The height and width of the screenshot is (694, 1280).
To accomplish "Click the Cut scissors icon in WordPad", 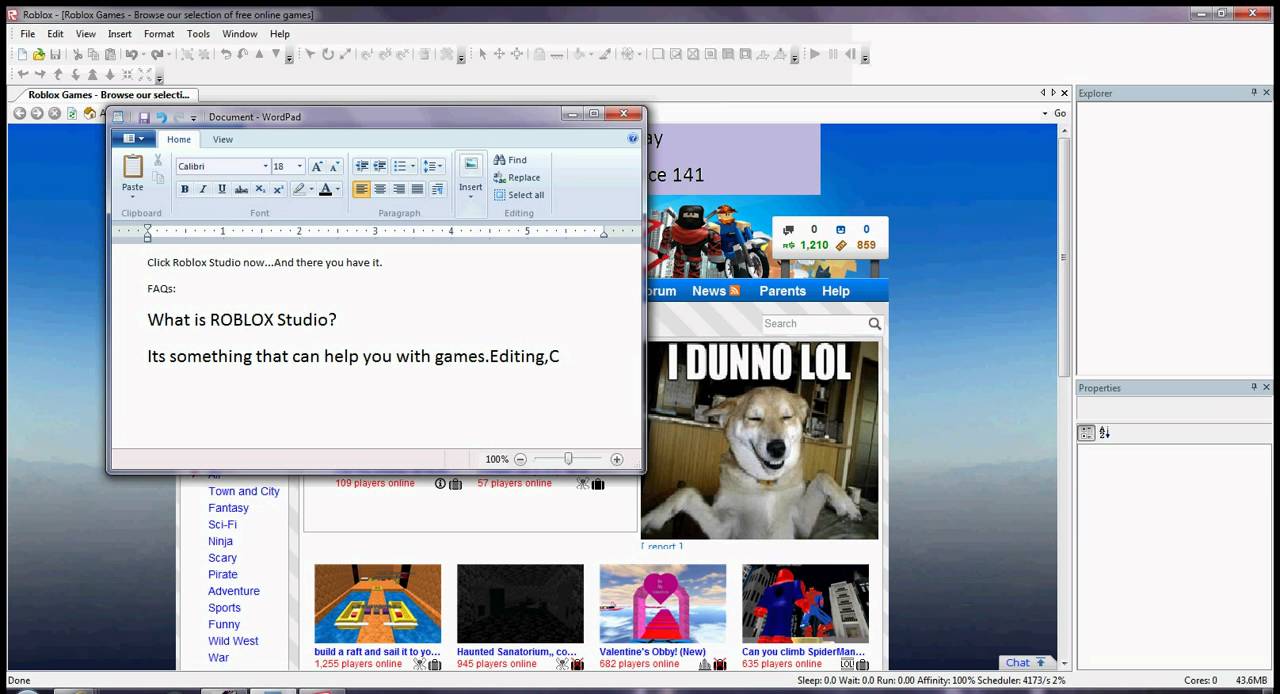I will [158, 160].
